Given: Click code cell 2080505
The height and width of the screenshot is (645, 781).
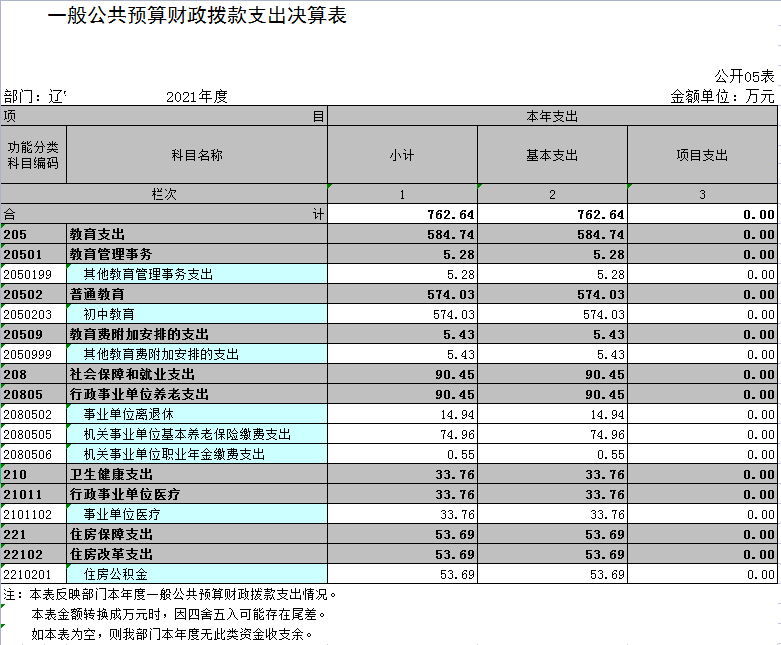Looking at the screenshot, I should click(x=33, y=434).
